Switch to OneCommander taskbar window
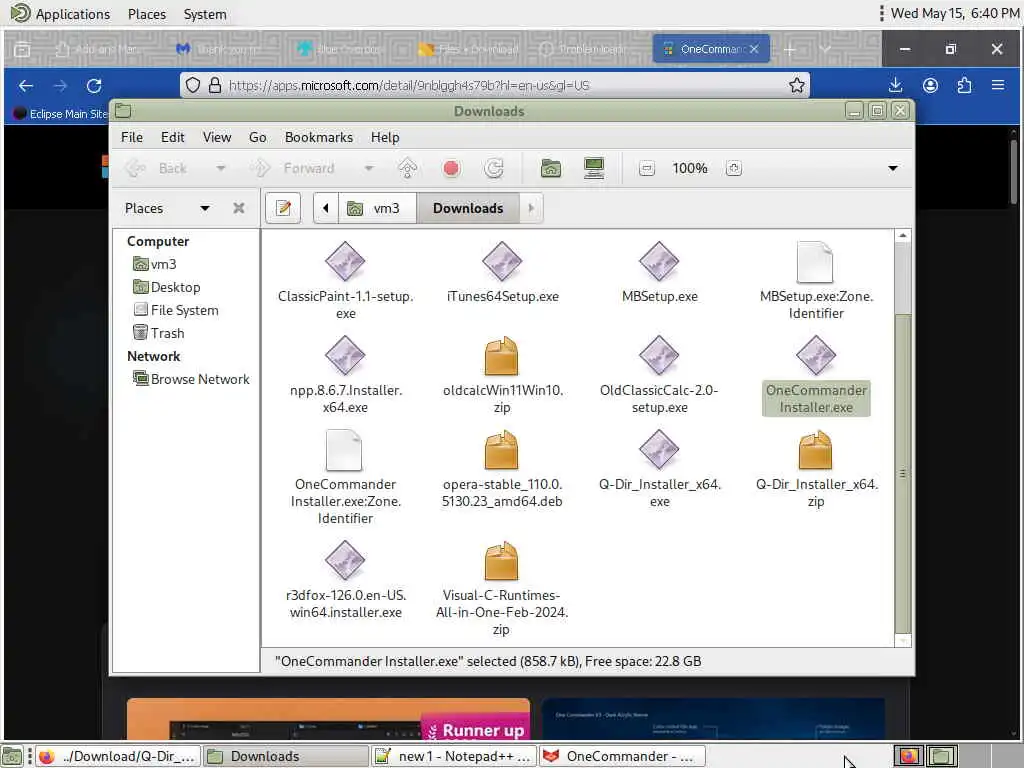The image size is (1024, 768). tap(622, 756)
